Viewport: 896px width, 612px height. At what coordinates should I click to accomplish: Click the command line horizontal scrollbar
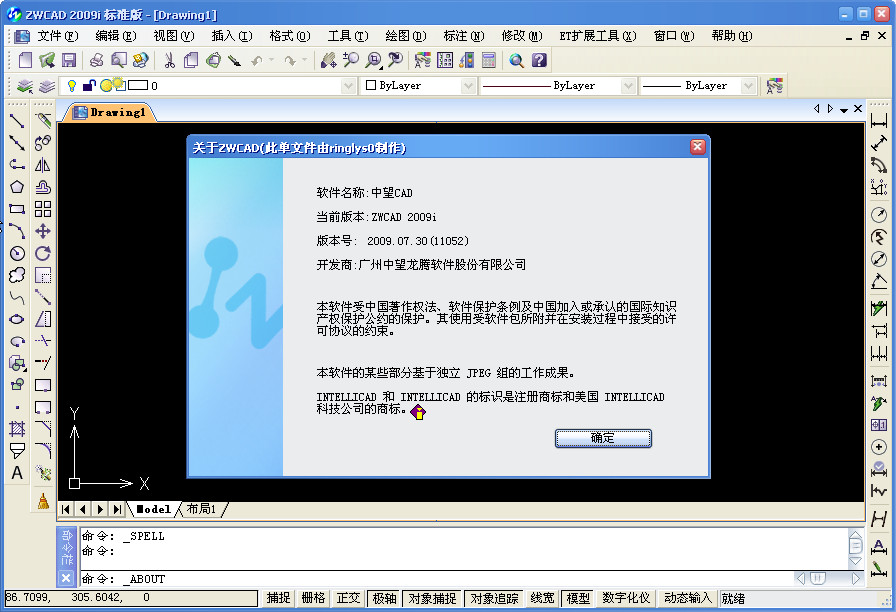click(828, 578)
